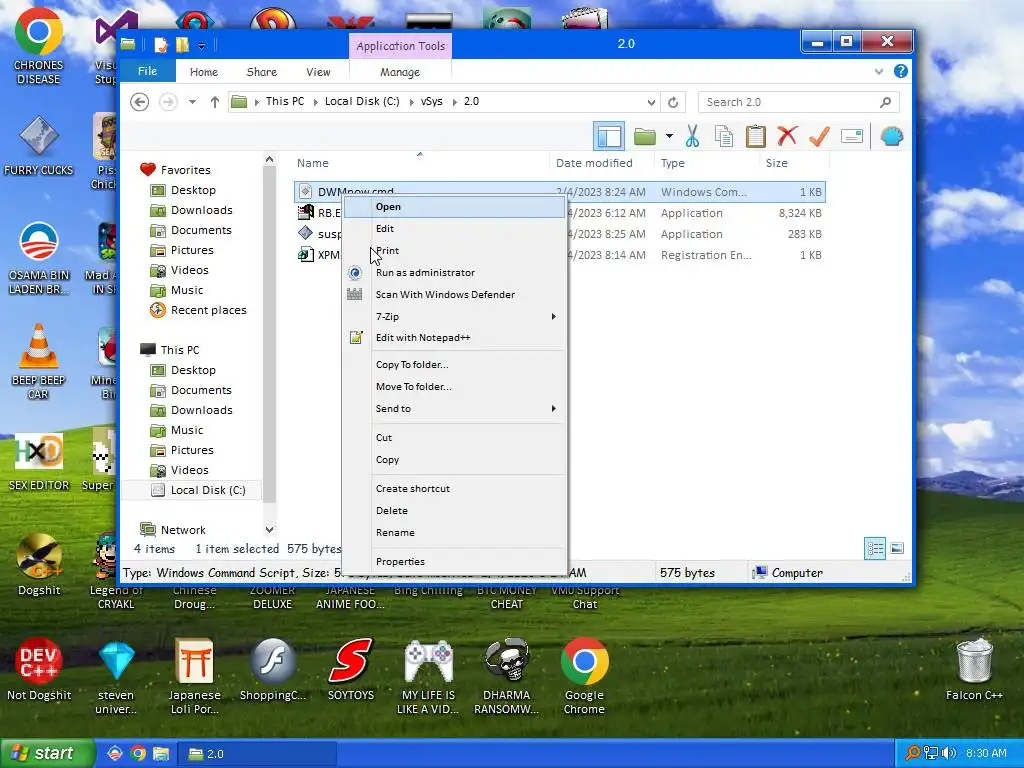Expand the ribbon with the chevron
Screen dimensions: 1024x768
[x=878, y=71]
